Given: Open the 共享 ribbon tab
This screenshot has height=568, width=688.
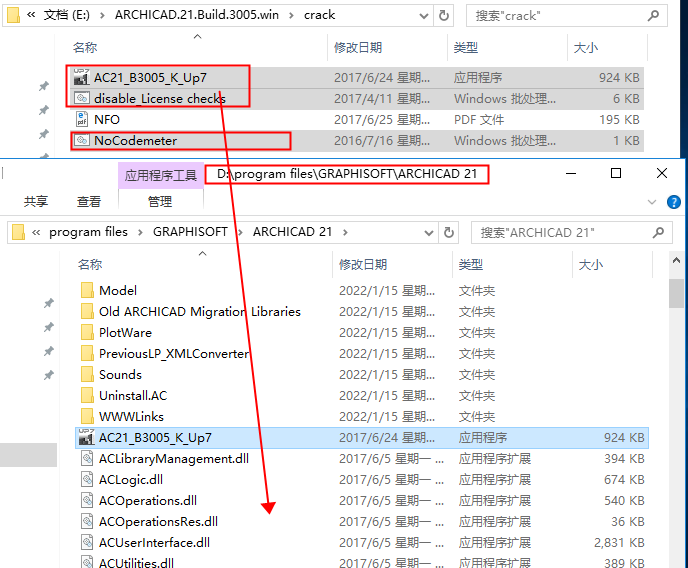Looking at the screenshot, I should [x=36, y=201].
